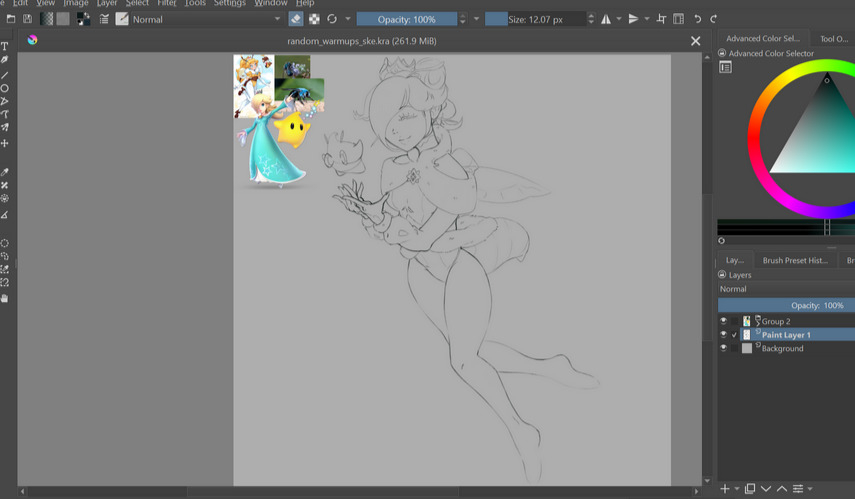The height and width of the screenshot is (499, 855).
Task: Hide the Group 2 layer
Action: tap(723, 321)
